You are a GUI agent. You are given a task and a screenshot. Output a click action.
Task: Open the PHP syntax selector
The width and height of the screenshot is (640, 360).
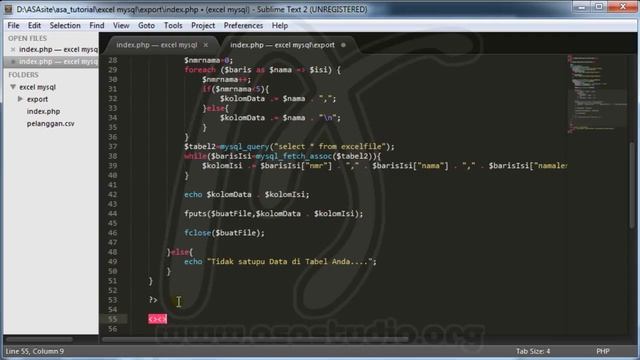pos(602,351)
